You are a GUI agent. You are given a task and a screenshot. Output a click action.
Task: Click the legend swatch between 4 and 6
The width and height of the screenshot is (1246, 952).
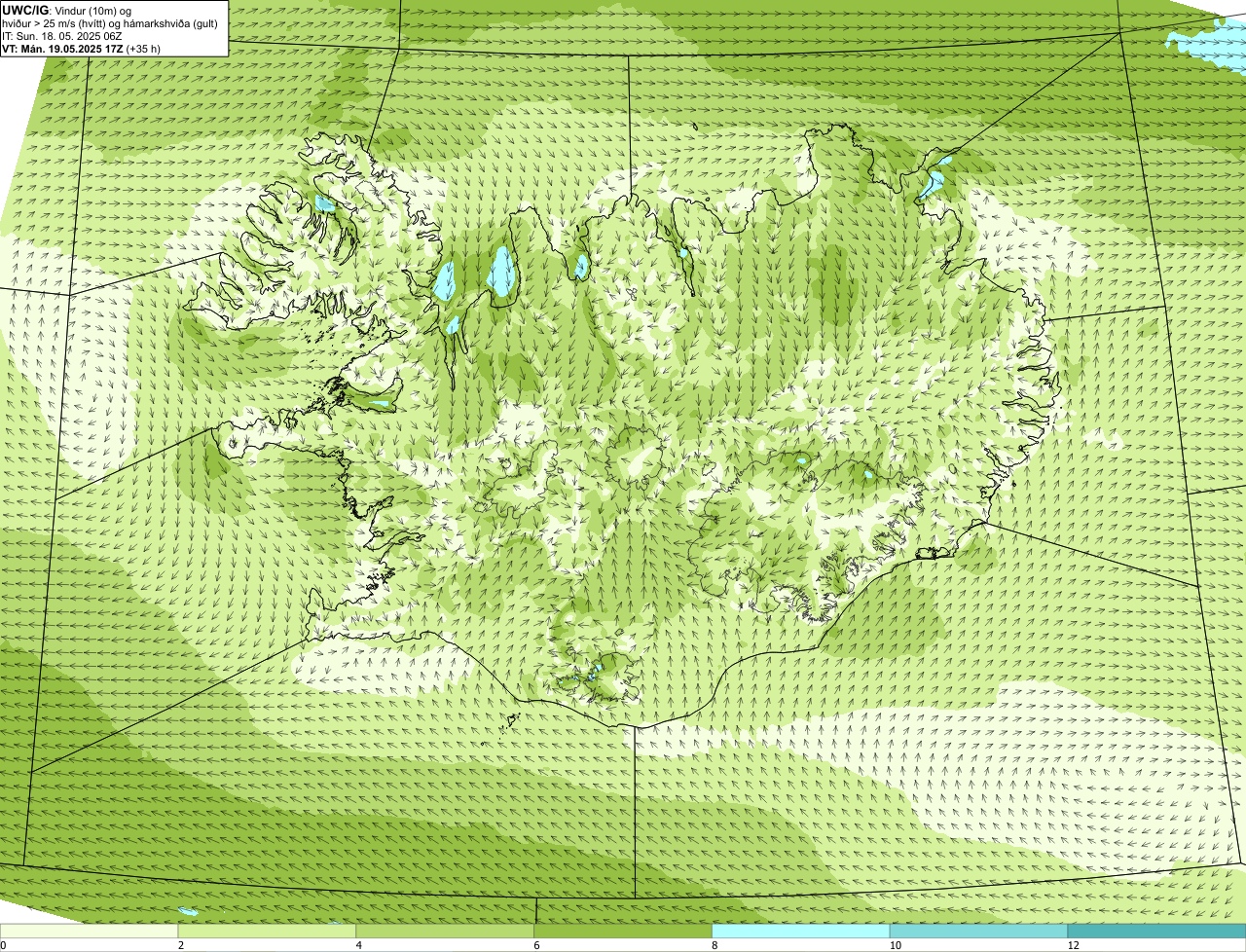(x=446, y=931)
